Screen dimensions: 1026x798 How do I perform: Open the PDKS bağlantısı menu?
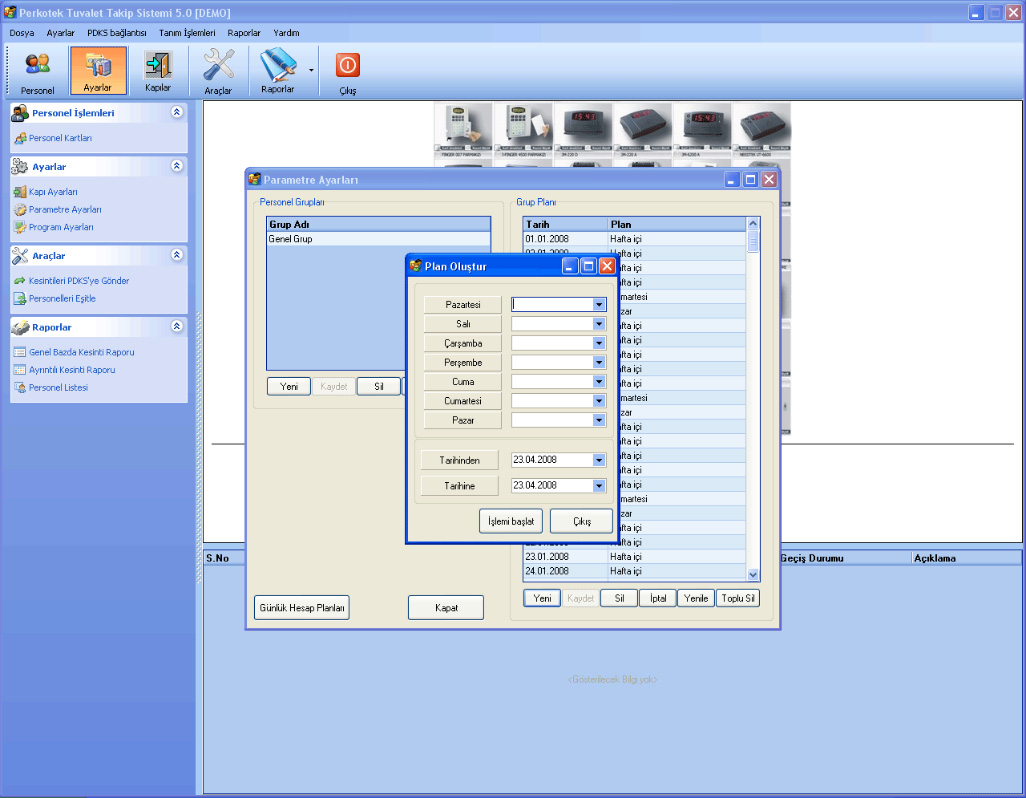(x=117, y=33)
